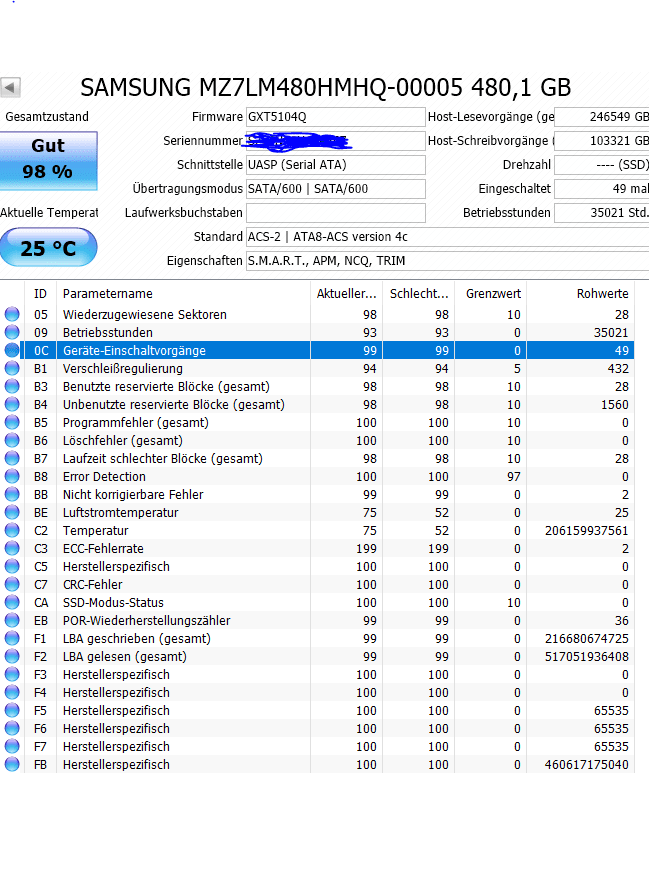Click the Betriebsstunden value 35021 Std.
Screen dimensions: 649x879
pos(601,213)
